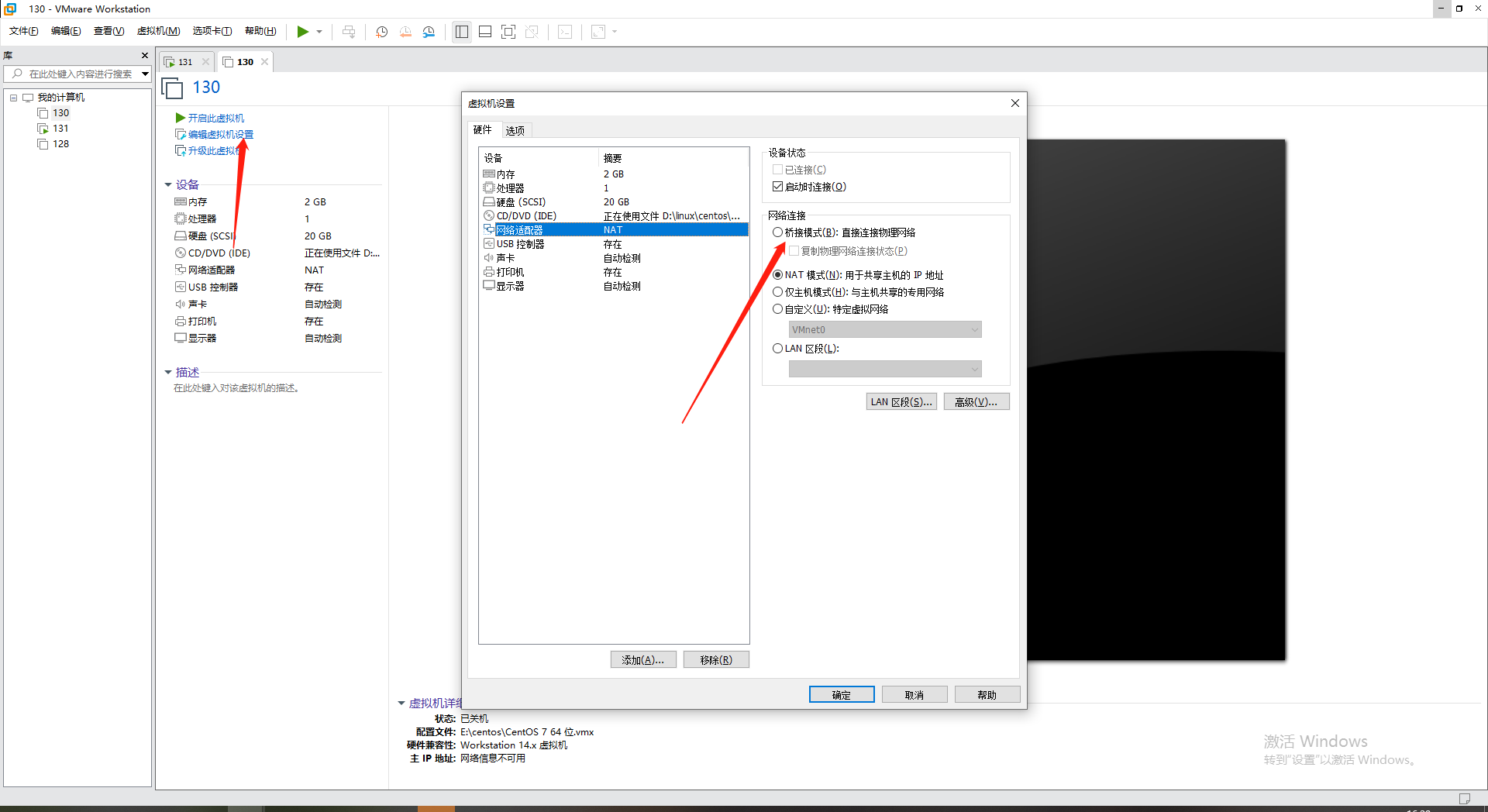
Task: Select 自定义 特定虚拟网络 radio button
Action: [777, 309]
